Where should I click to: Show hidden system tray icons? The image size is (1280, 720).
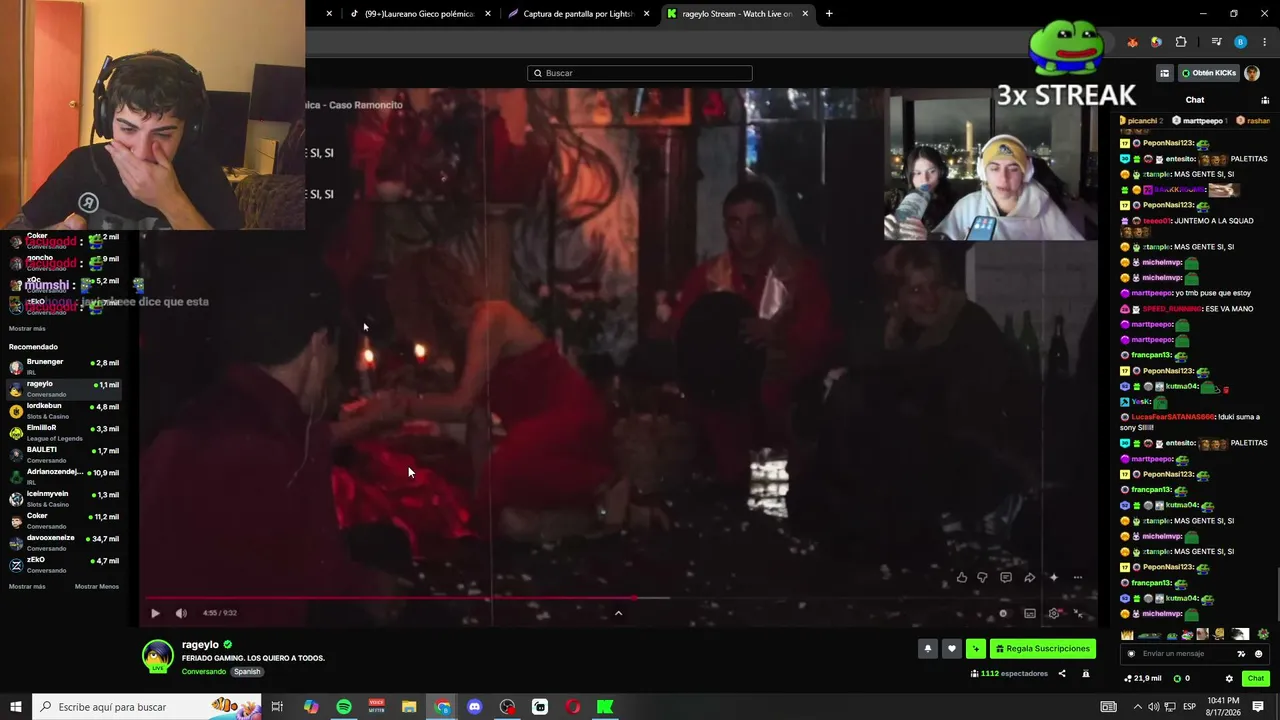1136,707
